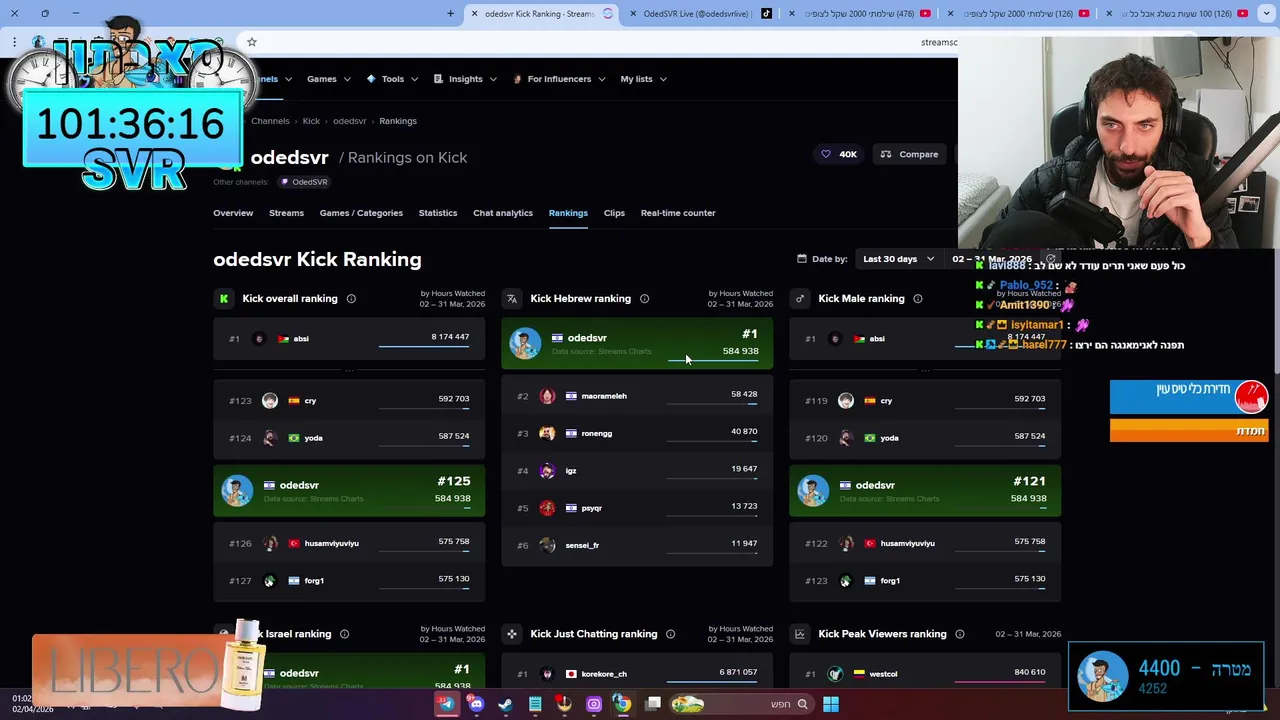The height and width of the screenshot is (720, 1280).
Task: Open info icon beside Kick Hebrew ranking
Action: coord(644,298)
